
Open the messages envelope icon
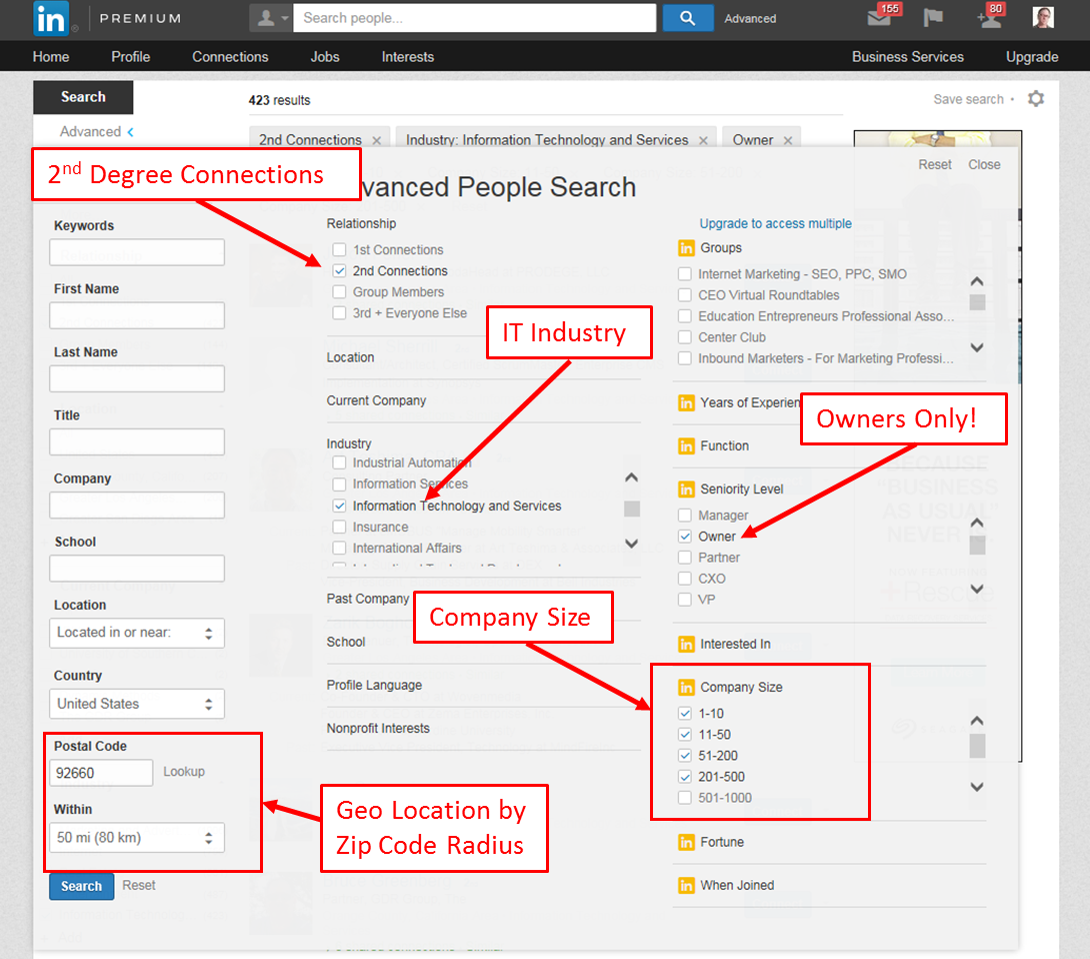coord(880,18)
